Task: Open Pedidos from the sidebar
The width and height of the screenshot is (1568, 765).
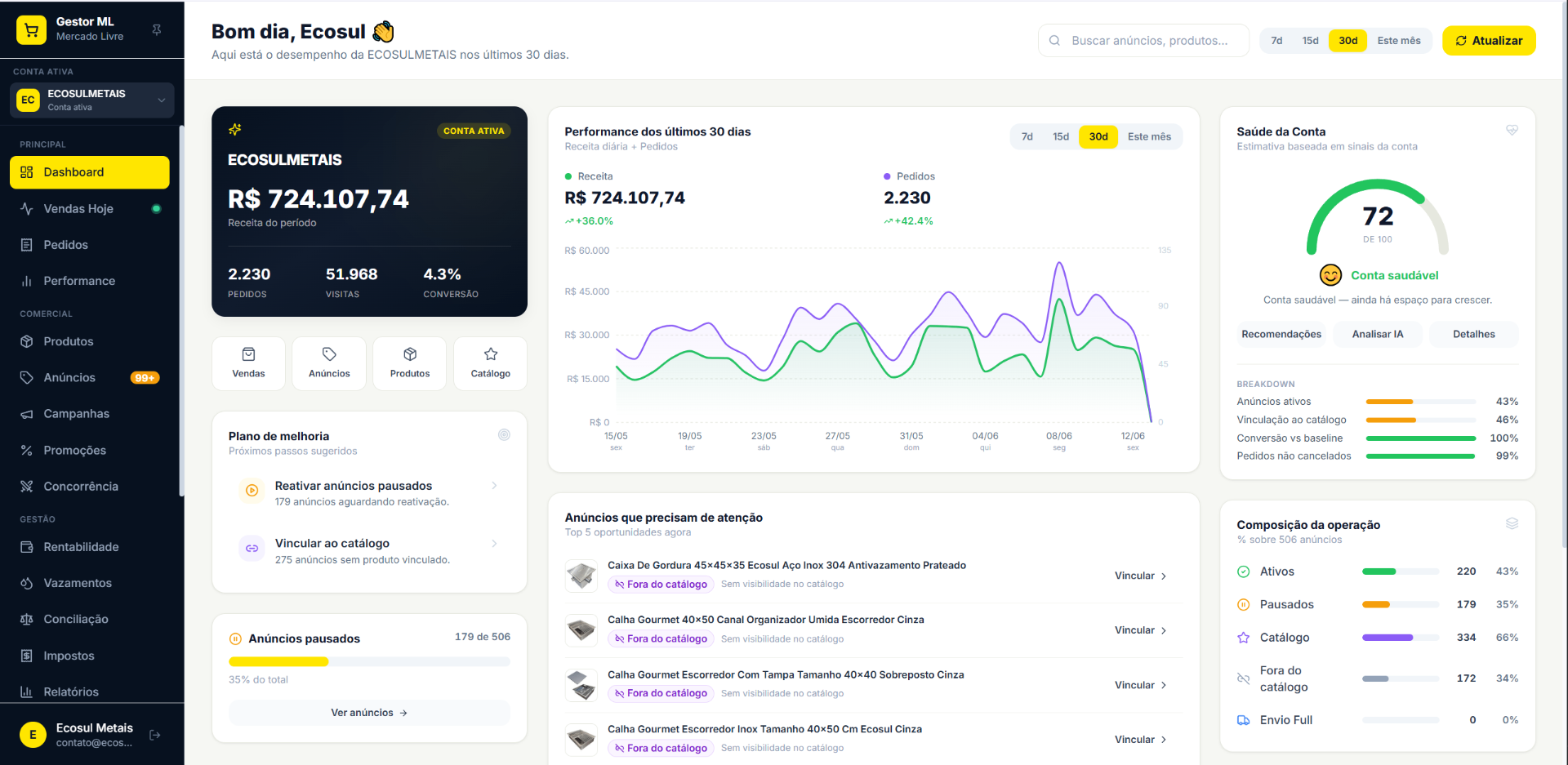Action: click(90, 245)
